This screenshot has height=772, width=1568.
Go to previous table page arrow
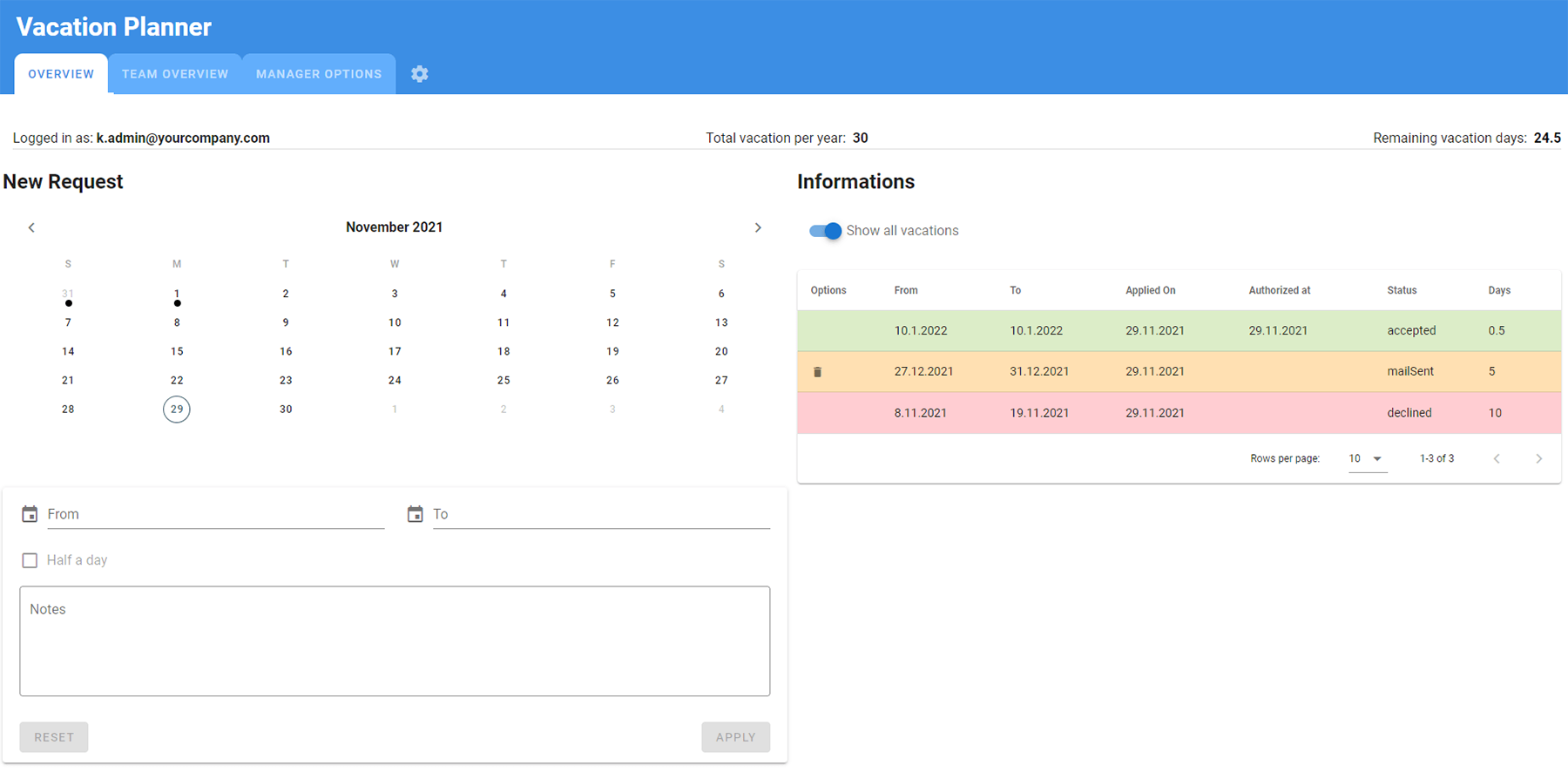point(1497,458)
